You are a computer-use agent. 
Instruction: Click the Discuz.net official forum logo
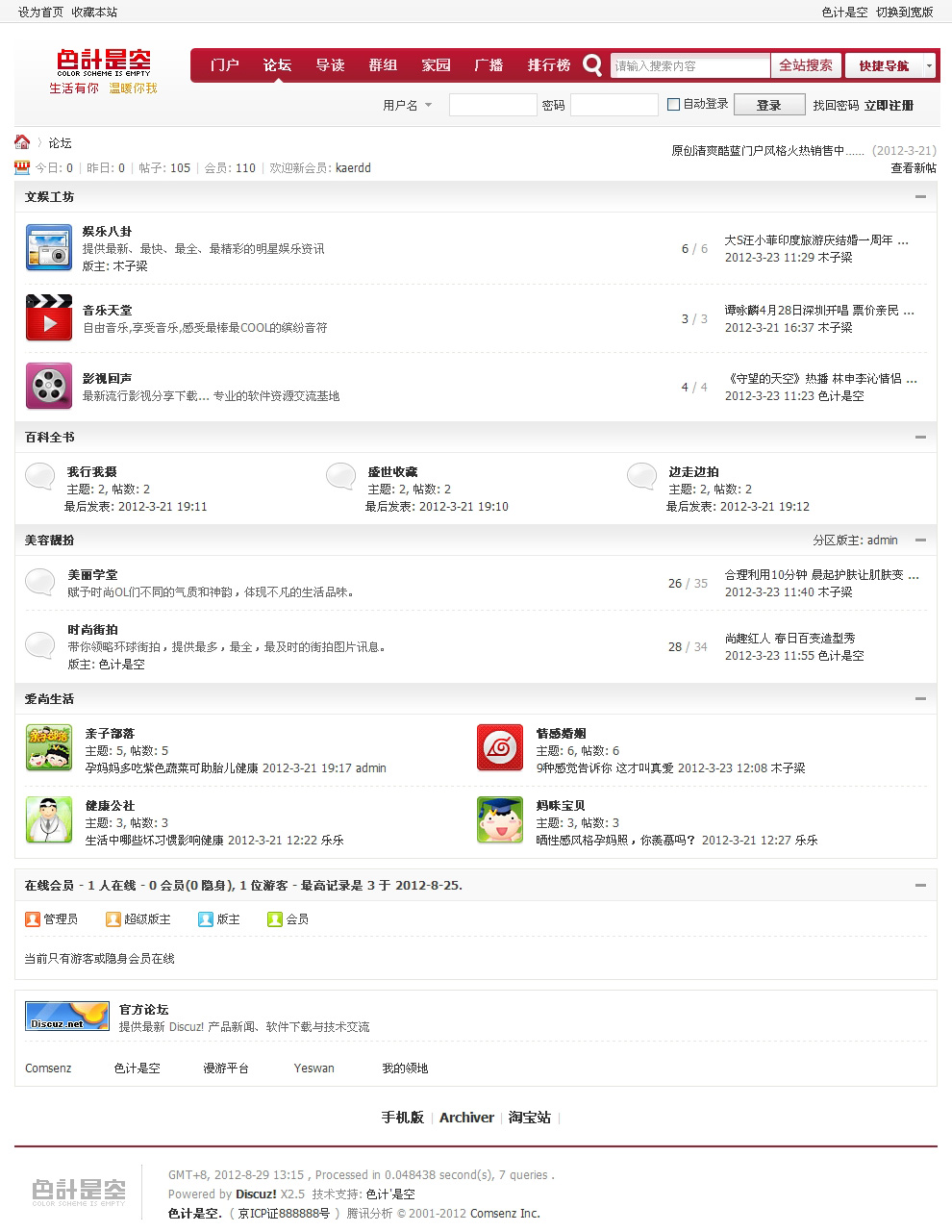(x=67, y=1016)
